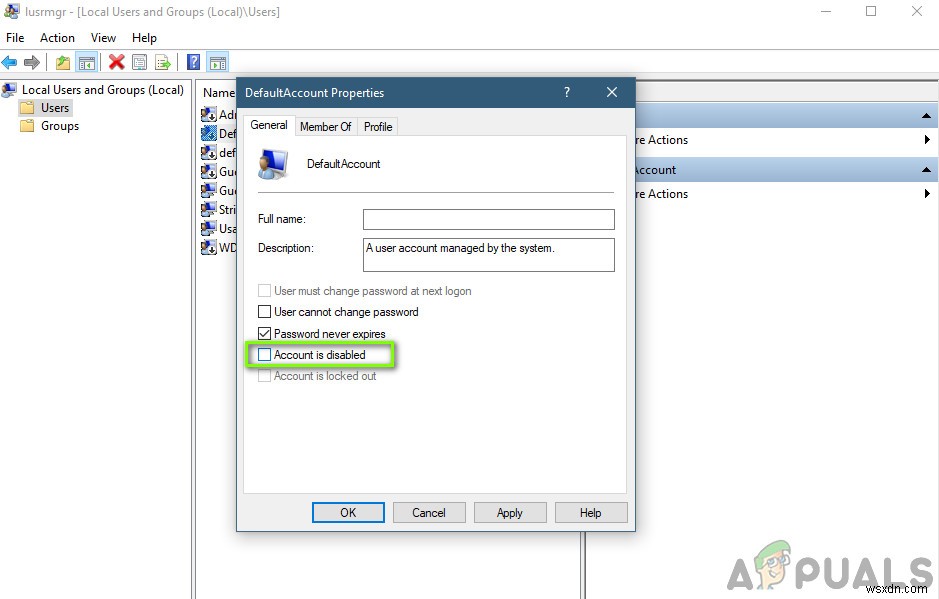Click the 'Account' header text in the Actions pane
The height and width of the screenshot is (599, 939).
[655, 170]
